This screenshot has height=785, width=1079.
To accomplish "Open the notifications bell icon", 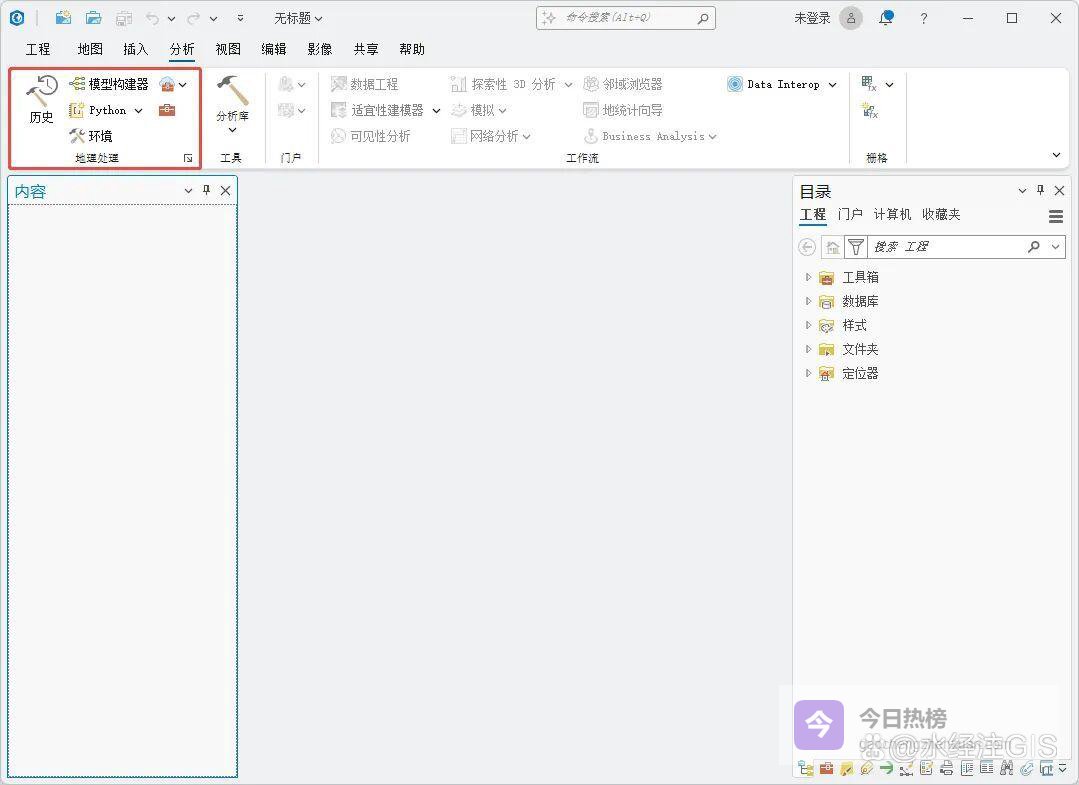I will 885,18.
